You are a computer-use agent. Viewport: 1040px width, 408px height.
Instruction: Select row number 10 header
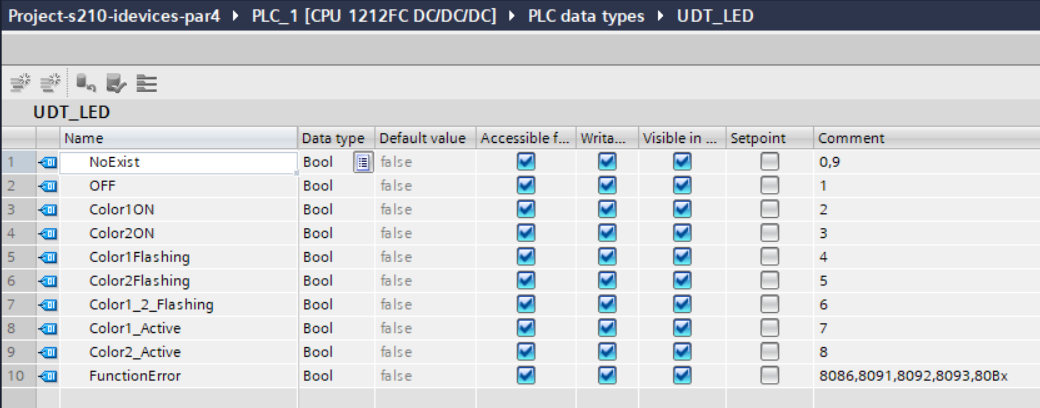click(18, 376)
